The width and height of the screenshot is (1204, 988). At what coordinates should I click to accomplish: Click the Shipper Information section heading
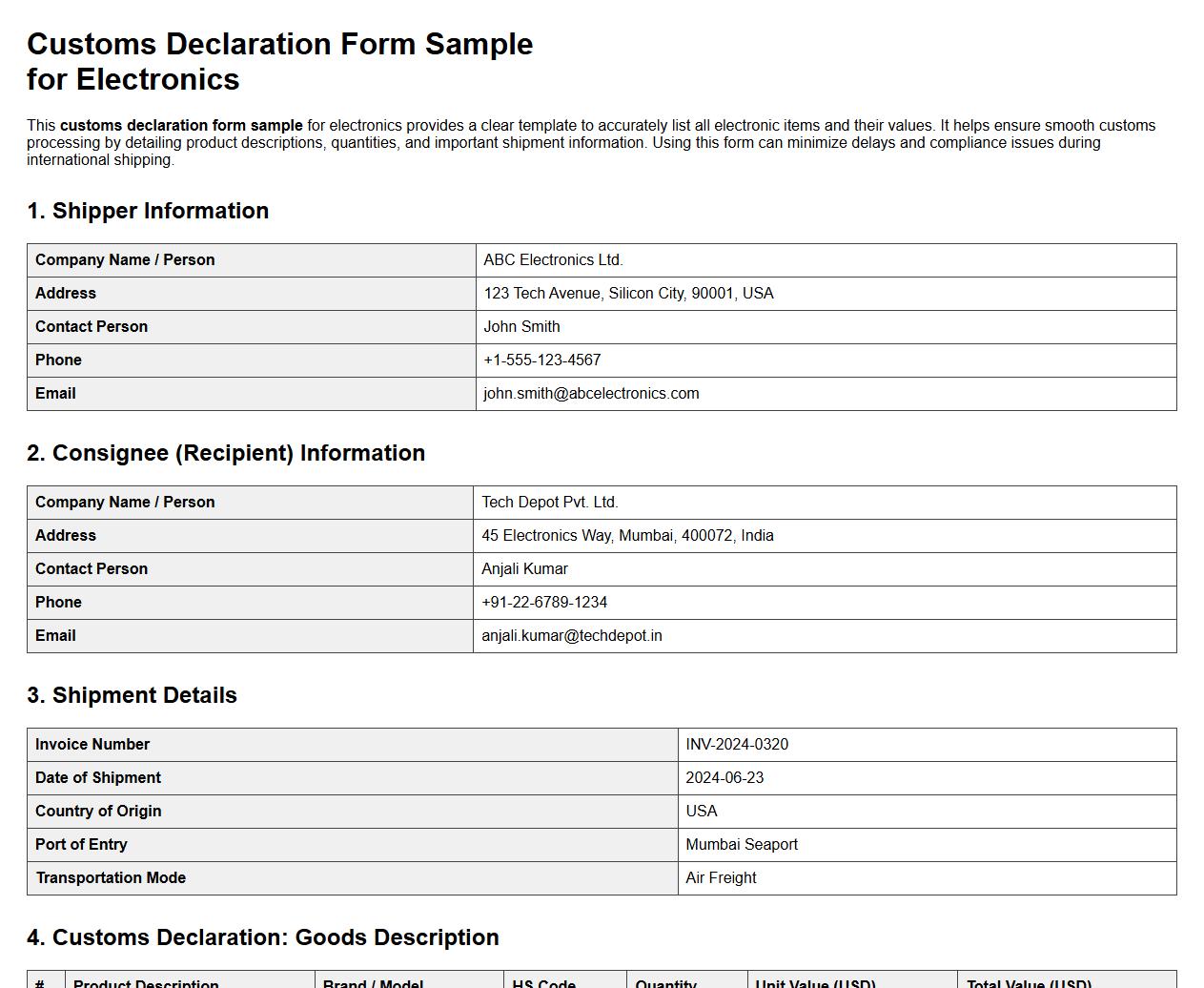(x=148, y=211)
